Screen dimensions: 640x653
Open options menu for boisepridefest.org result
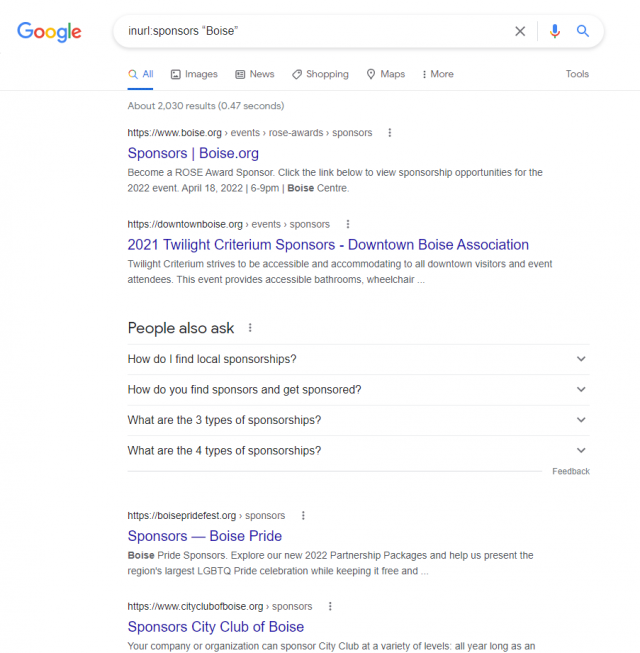(303, 516)
